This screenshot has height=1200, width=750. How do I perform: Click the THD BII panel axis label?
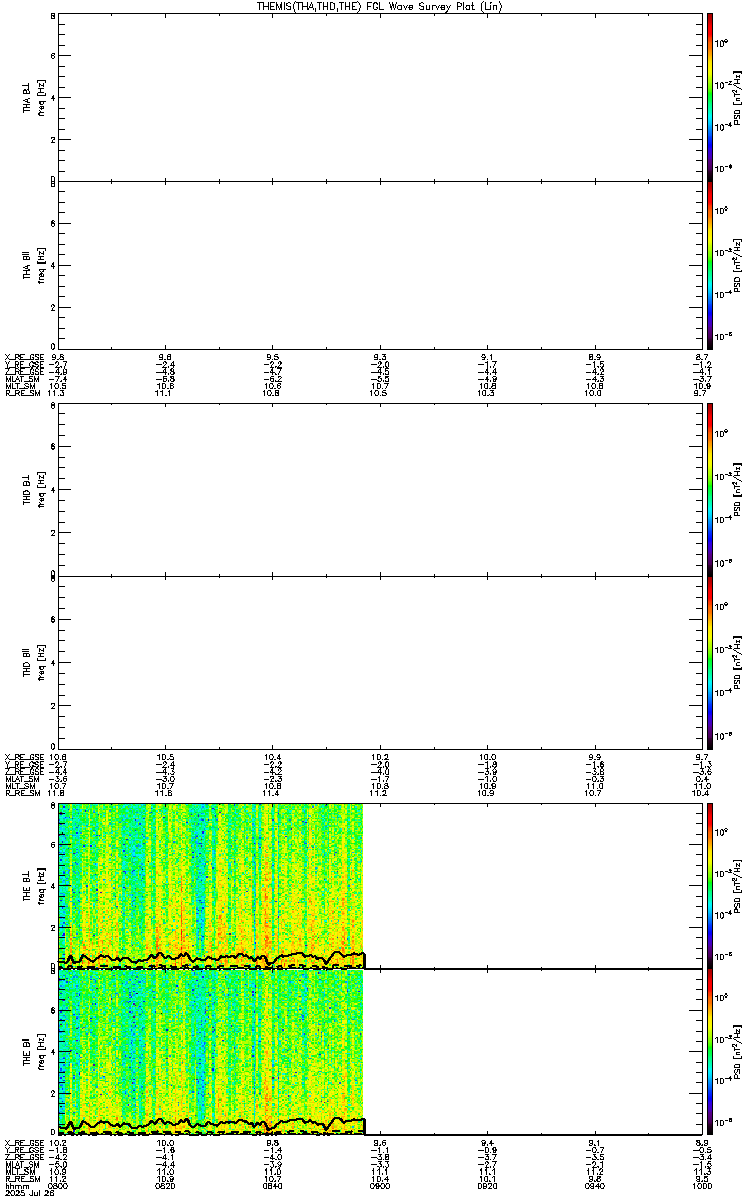(x=34, y=661)
